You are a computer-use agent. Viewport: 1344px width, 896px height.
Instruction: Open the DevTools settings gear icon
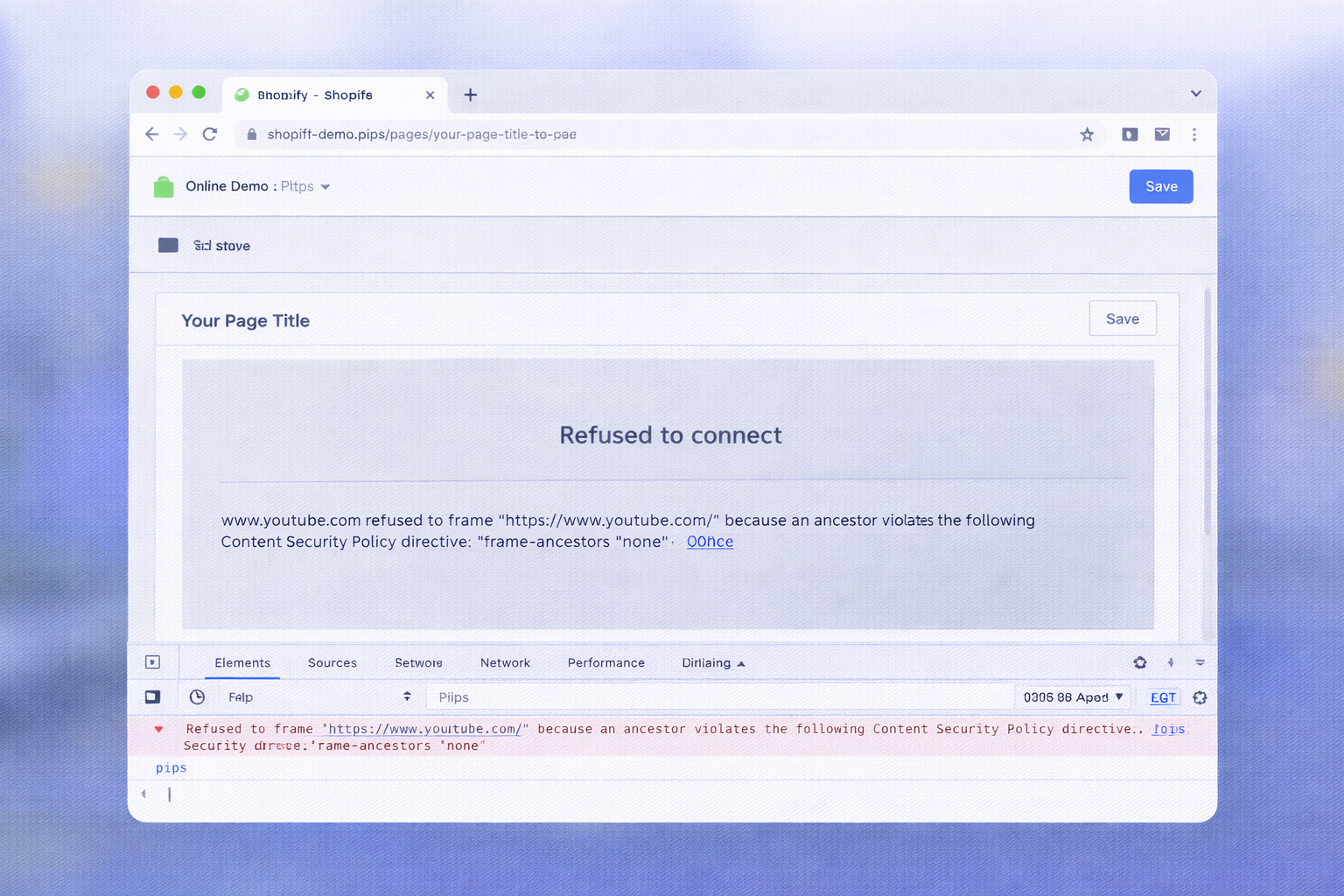[x=1140, y=662]
